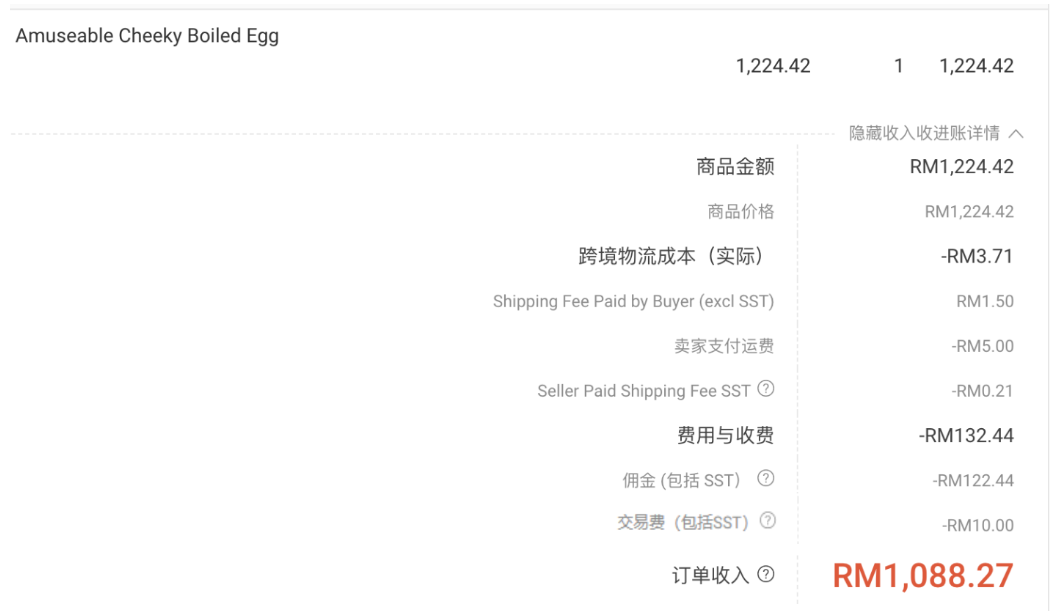This screenshot has height=611, width=1052.
Task: Click Shipping Fee Paid by Buyer label
Action: pyautogui.click(x=633, y=301)
